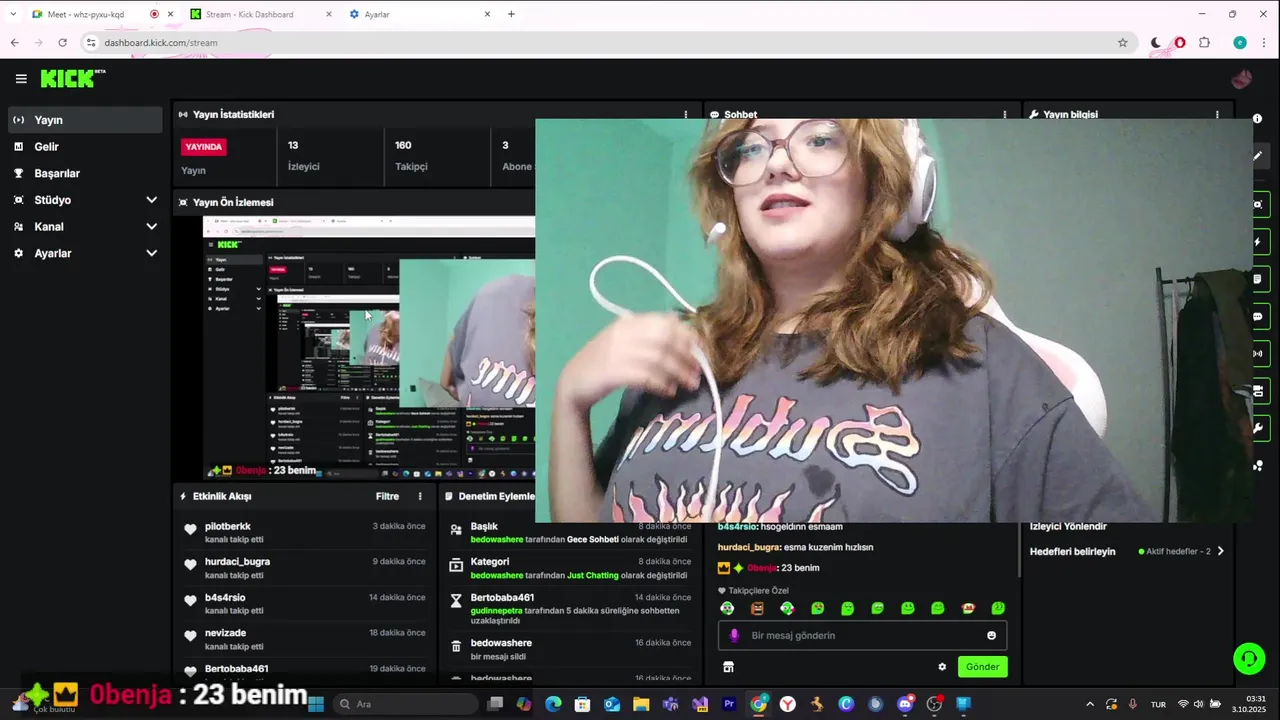Screen dimensions: 1280x720
Task: Open the emoji picker in chat input
Action: click(991, 635)
